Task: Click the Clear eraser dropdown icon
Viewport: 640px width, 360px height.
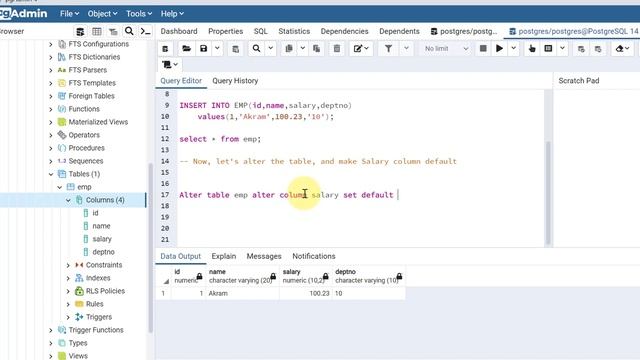Action: click(x=622, y=49)
